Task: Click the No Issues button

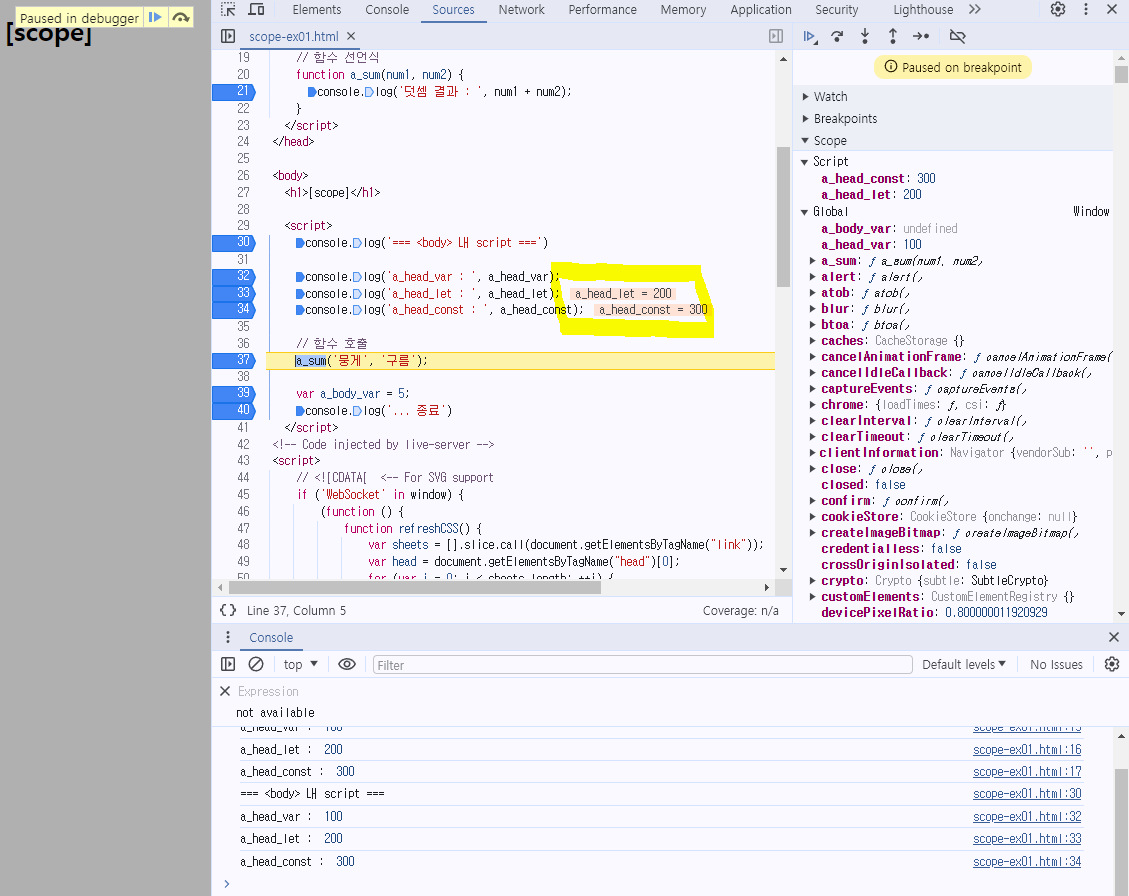Action: 1056,664
